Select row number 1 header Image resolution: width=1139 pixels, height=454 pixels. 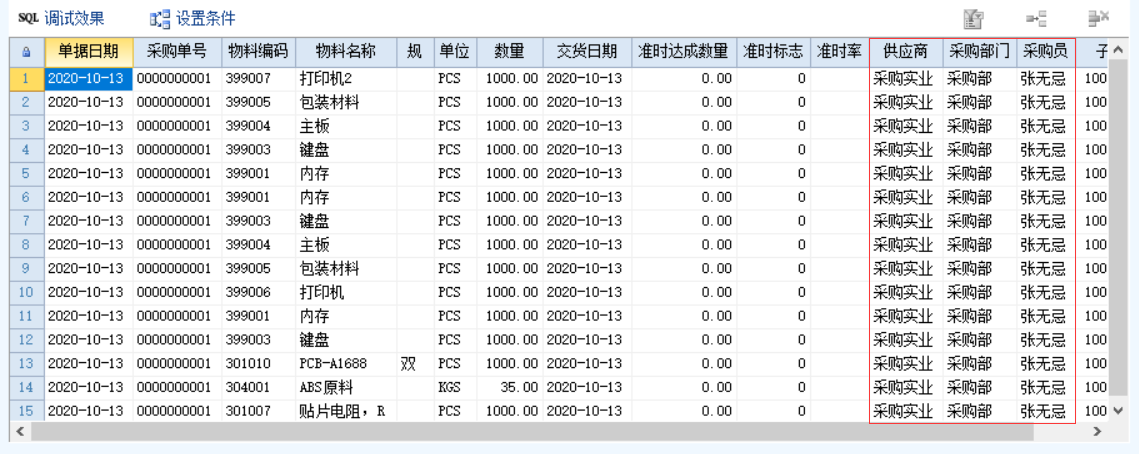27,78
